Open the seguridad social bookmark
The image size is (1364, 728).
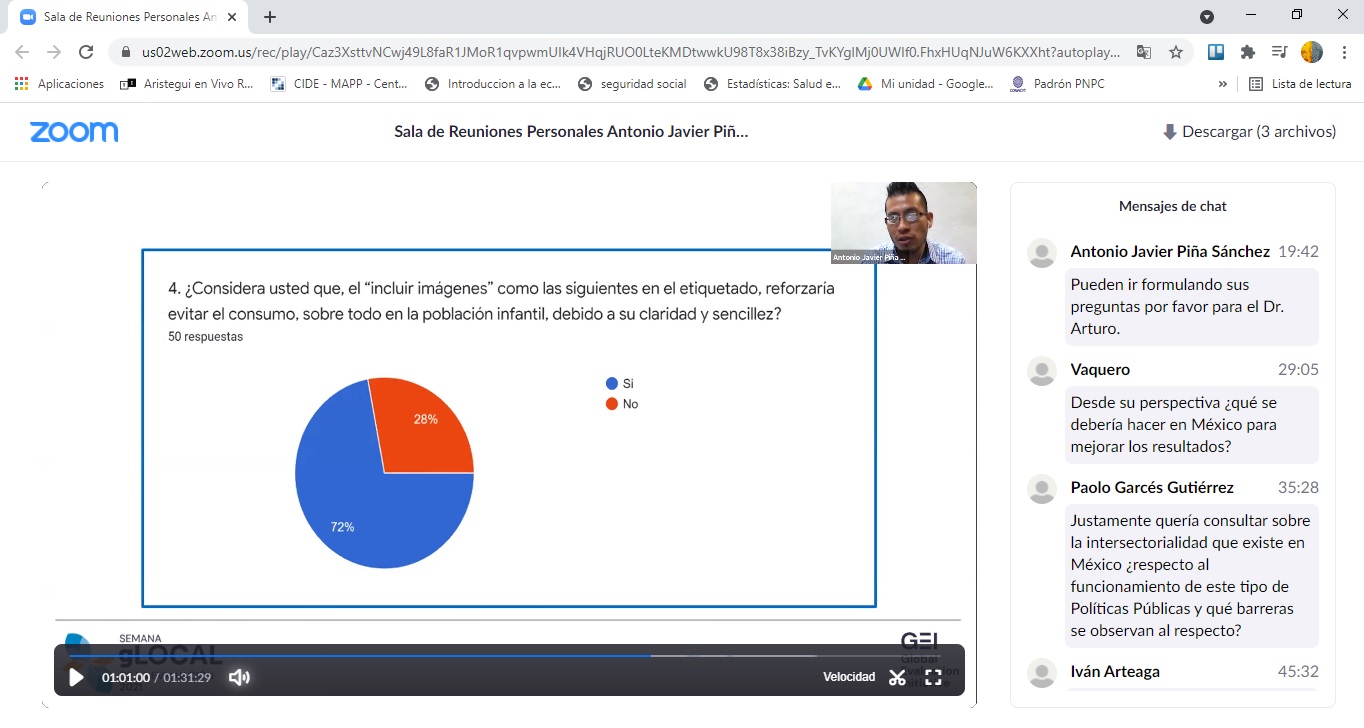pos(632,84)
